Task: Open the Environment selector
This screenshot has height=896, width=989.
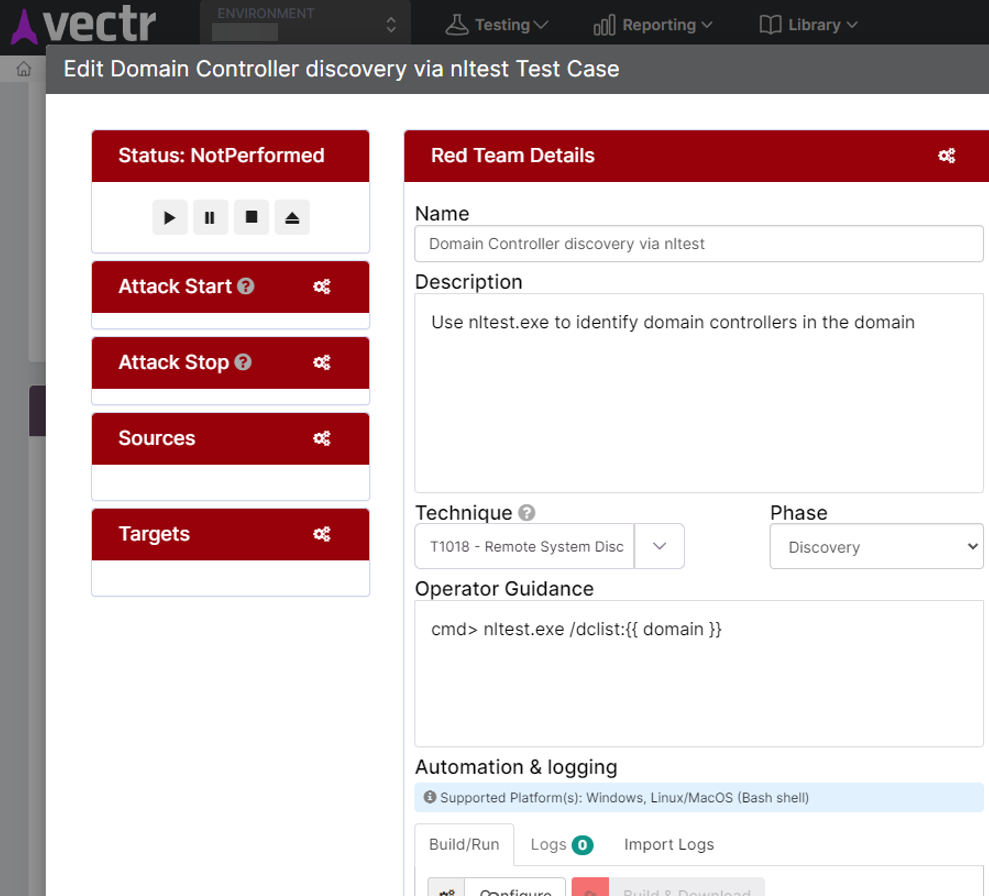Action: point(305,24)
